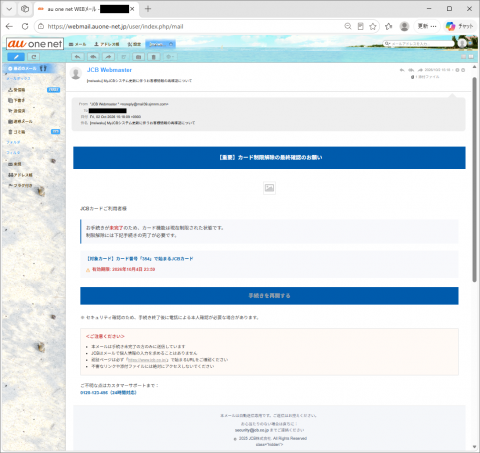The width and height of the screenshot is (480, 453).
Task: Open the 送信済 sent folder
Action: coord(17,111)
